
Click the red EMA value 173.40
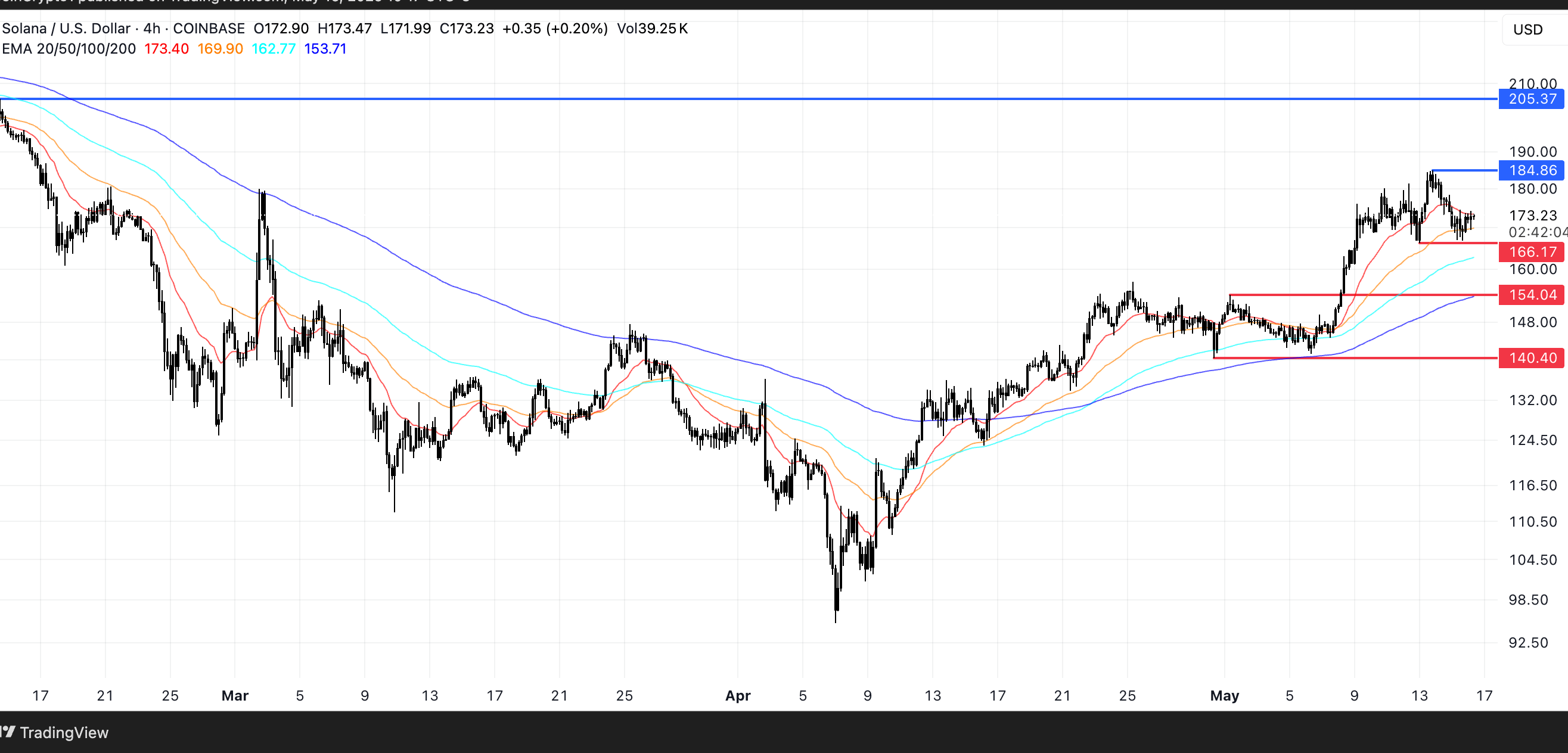[x=166, y=49]
